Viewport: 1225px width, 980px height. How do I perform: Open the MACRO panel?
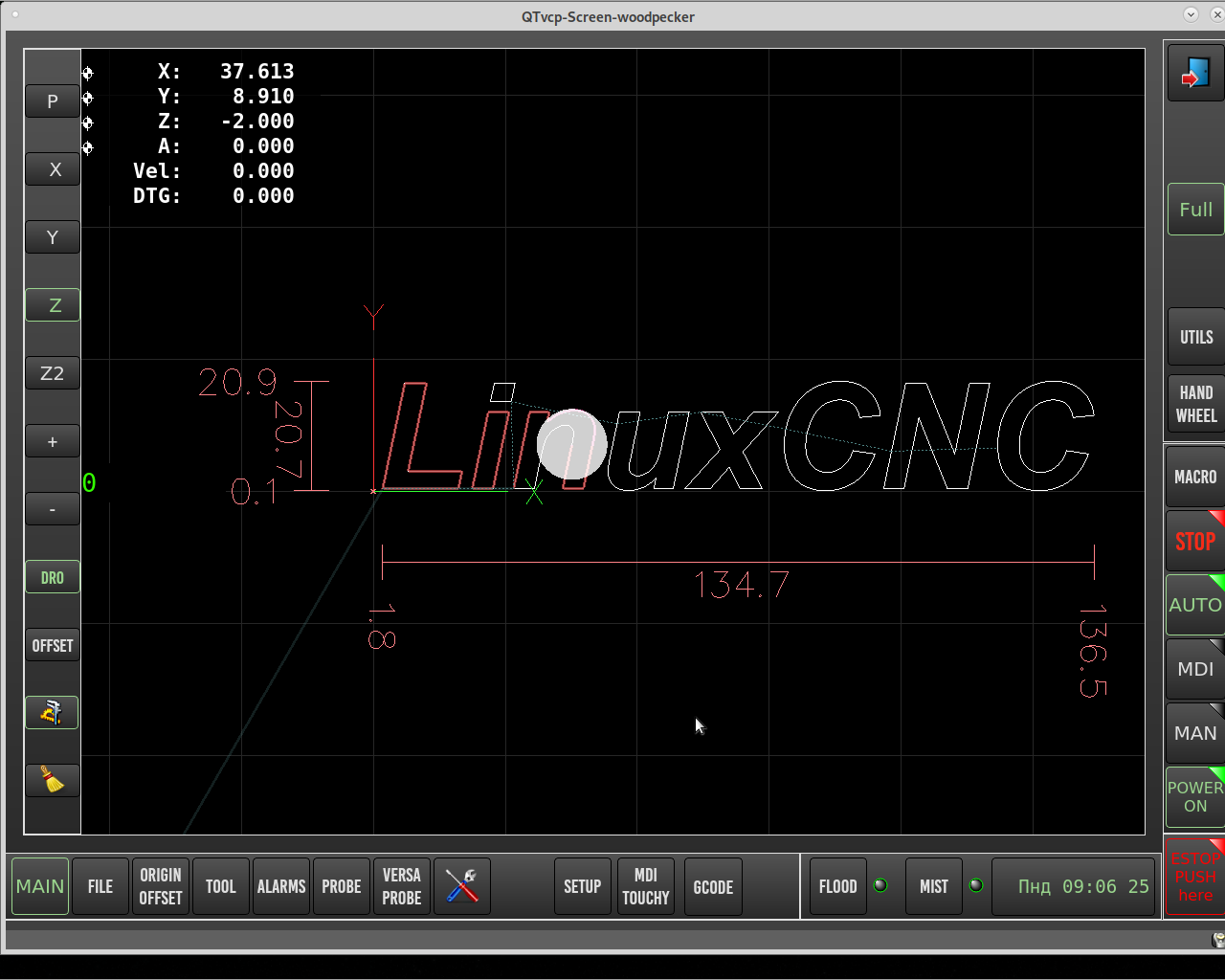tap(1195, 477)
